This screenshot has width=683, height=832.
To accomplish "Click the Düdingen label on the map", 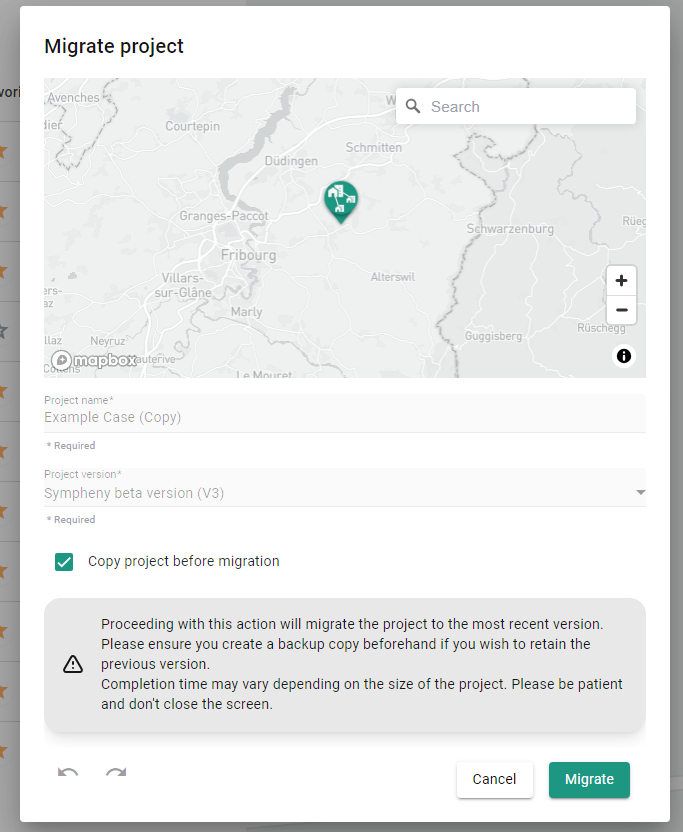I will pyautogui.click(x=291, y=161).
